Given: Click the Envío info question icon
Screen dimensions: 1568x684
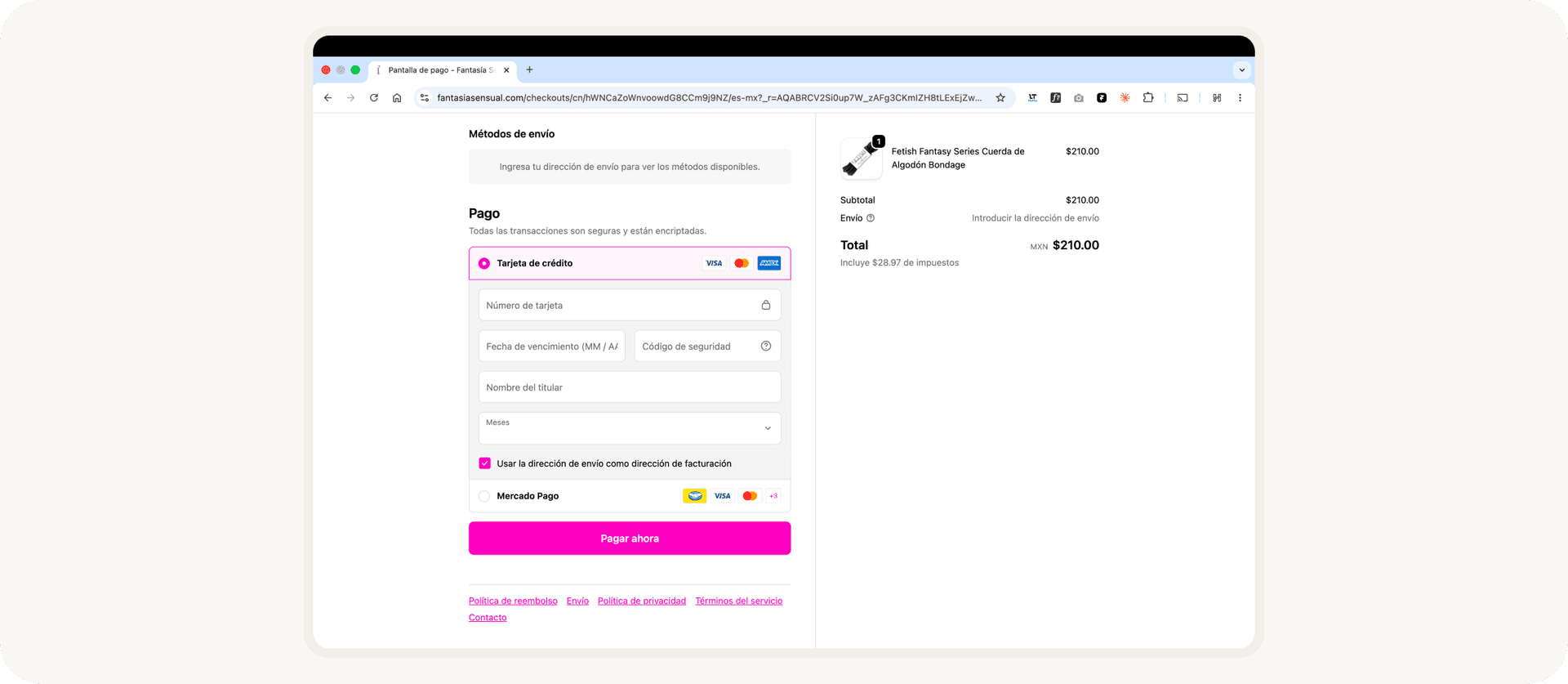Looking at the screenshot, I should [x=871, y=218].
